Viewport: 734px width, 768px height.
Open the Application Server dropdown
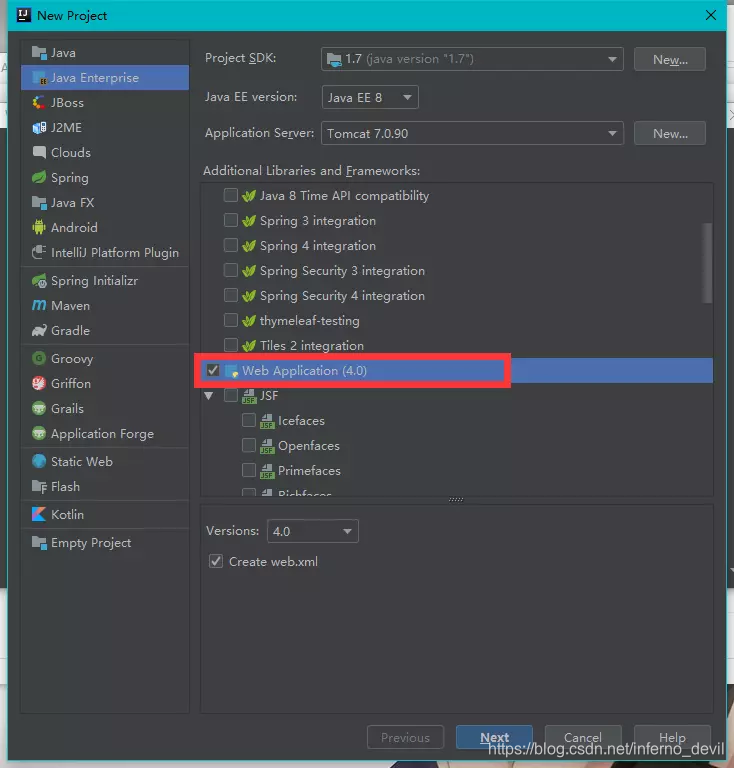[x=472, y=133]
